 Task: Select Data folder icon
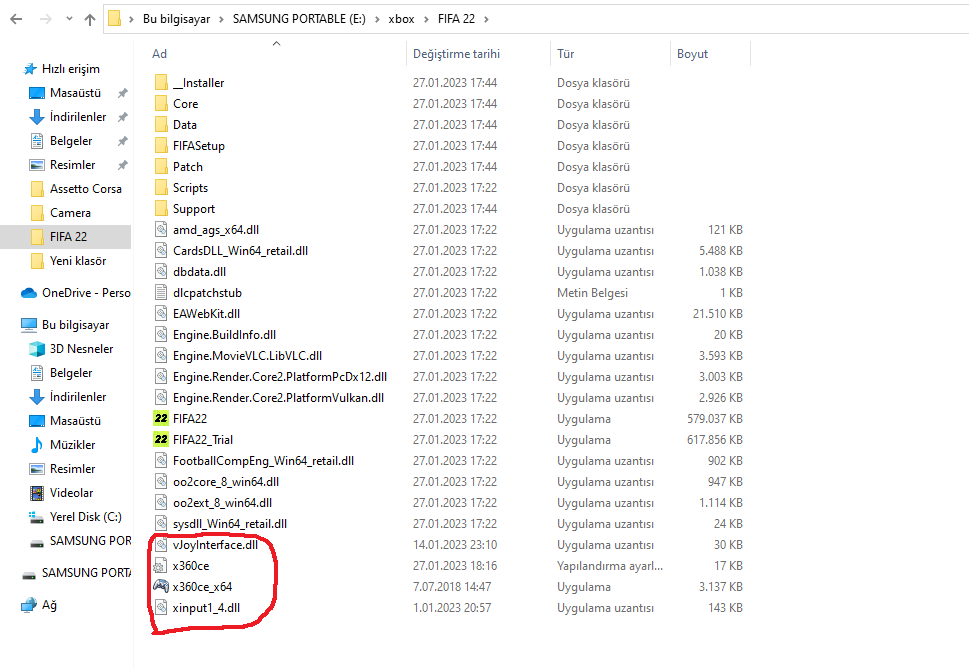[161, 124]
